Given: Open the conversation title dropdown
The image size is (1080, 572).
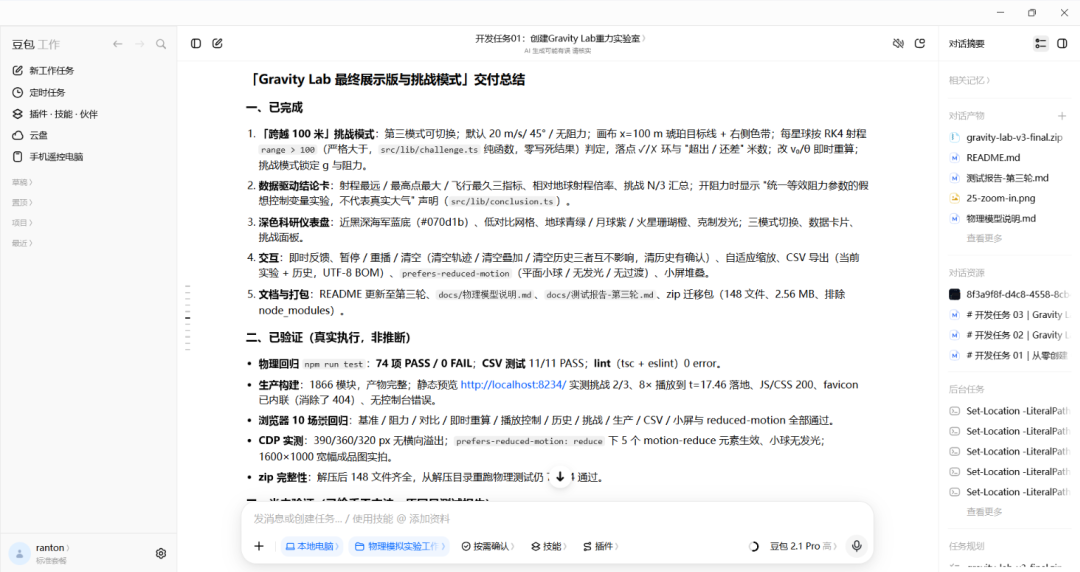Looking at the screenshot, I should coord(560,39).
